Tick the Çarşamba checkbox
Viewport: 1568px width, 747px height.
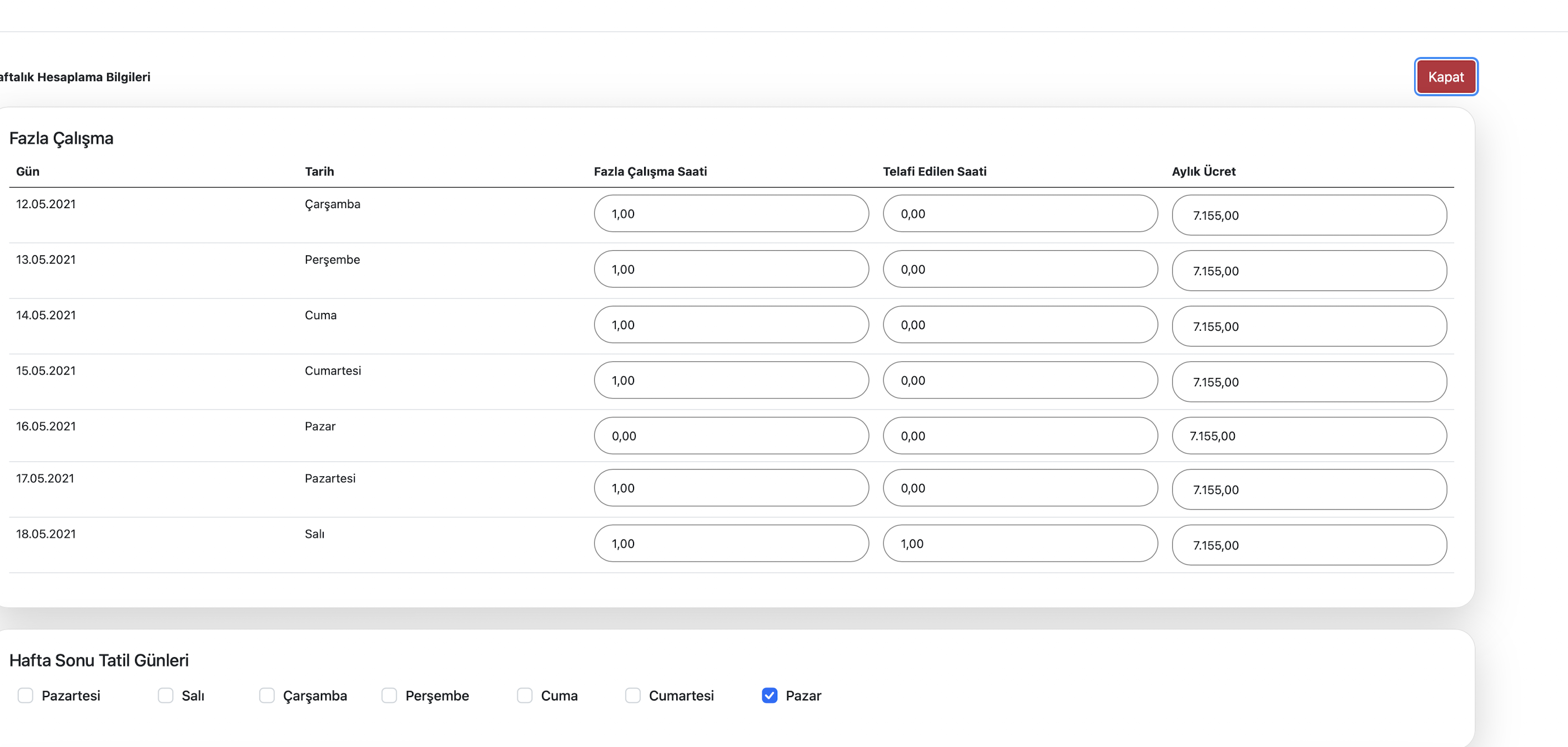267,695
